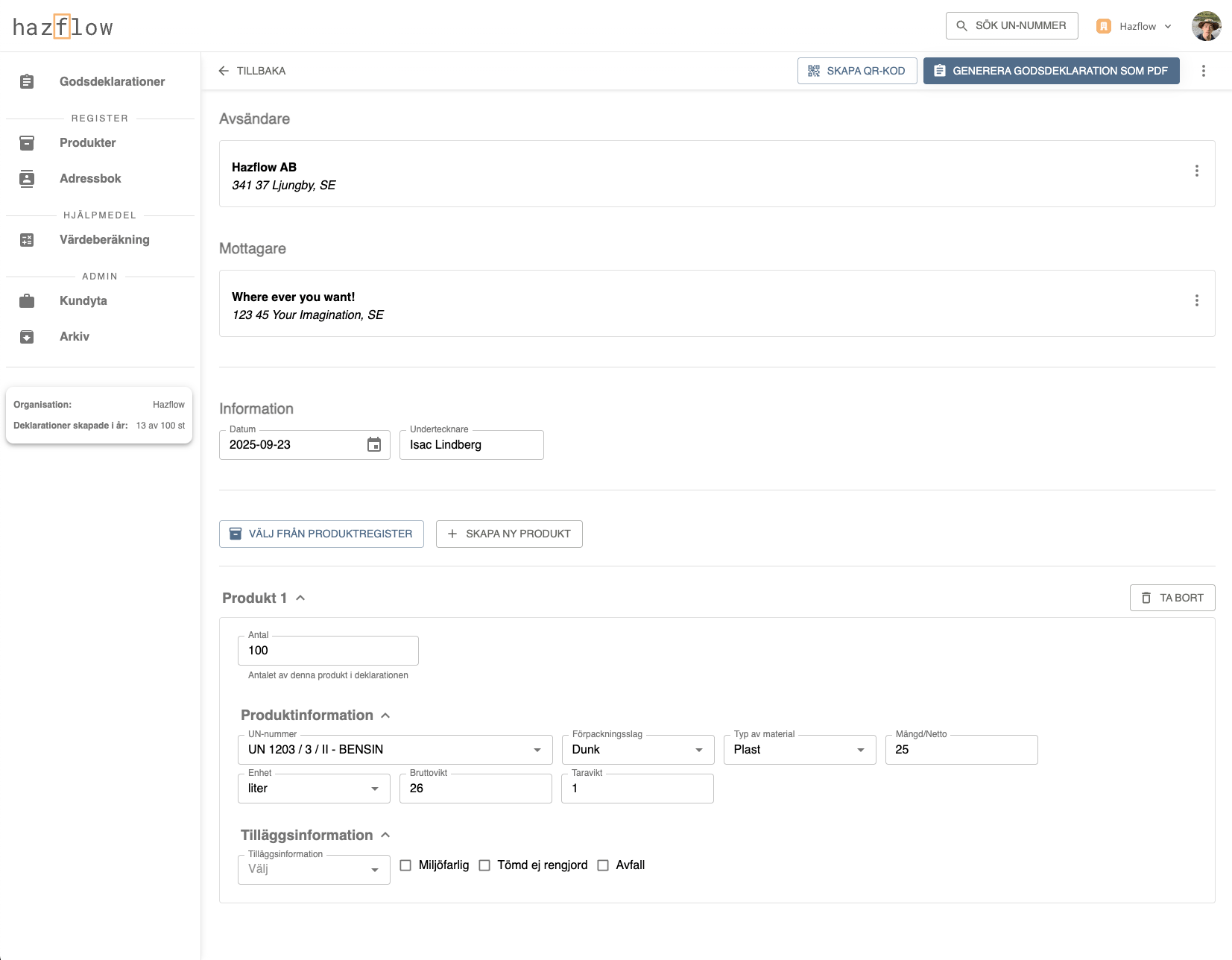Enable the Miljöfarlig checkbox
Viewport: 1232px width, 960px height.
tap(405, 865)
